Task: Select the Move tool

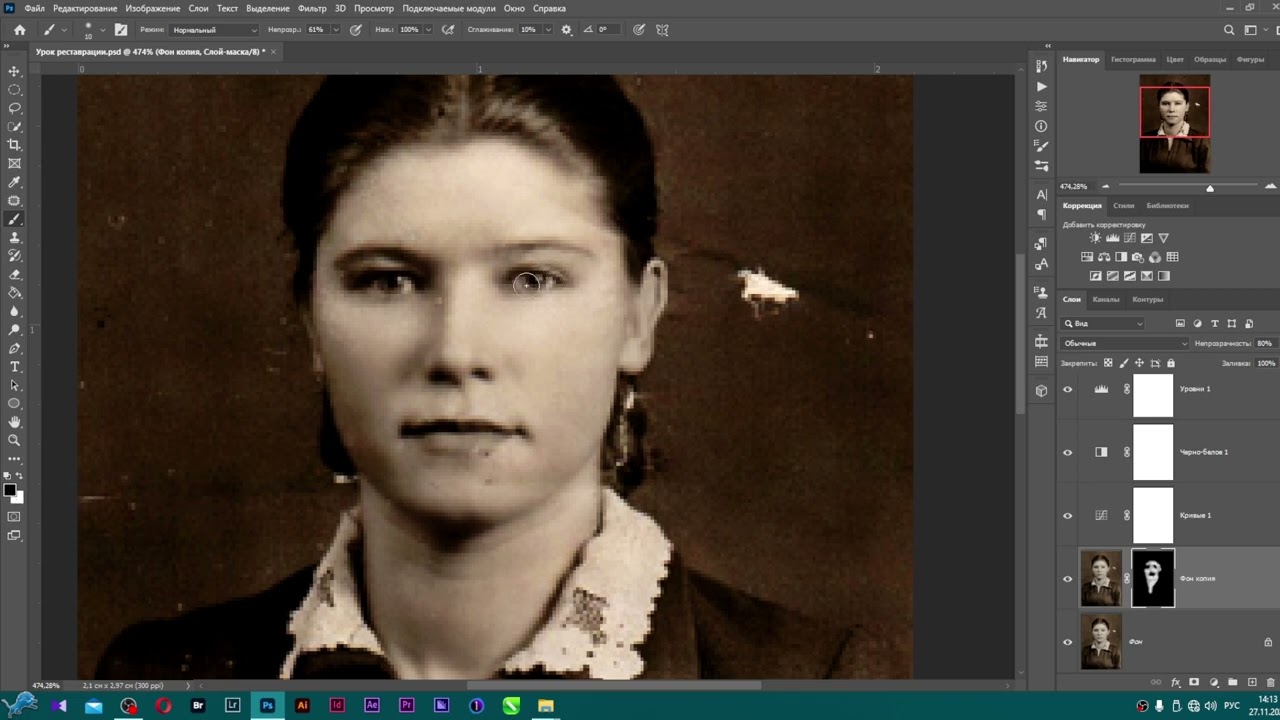Action: pyautogui.click(x=14, y=71)
